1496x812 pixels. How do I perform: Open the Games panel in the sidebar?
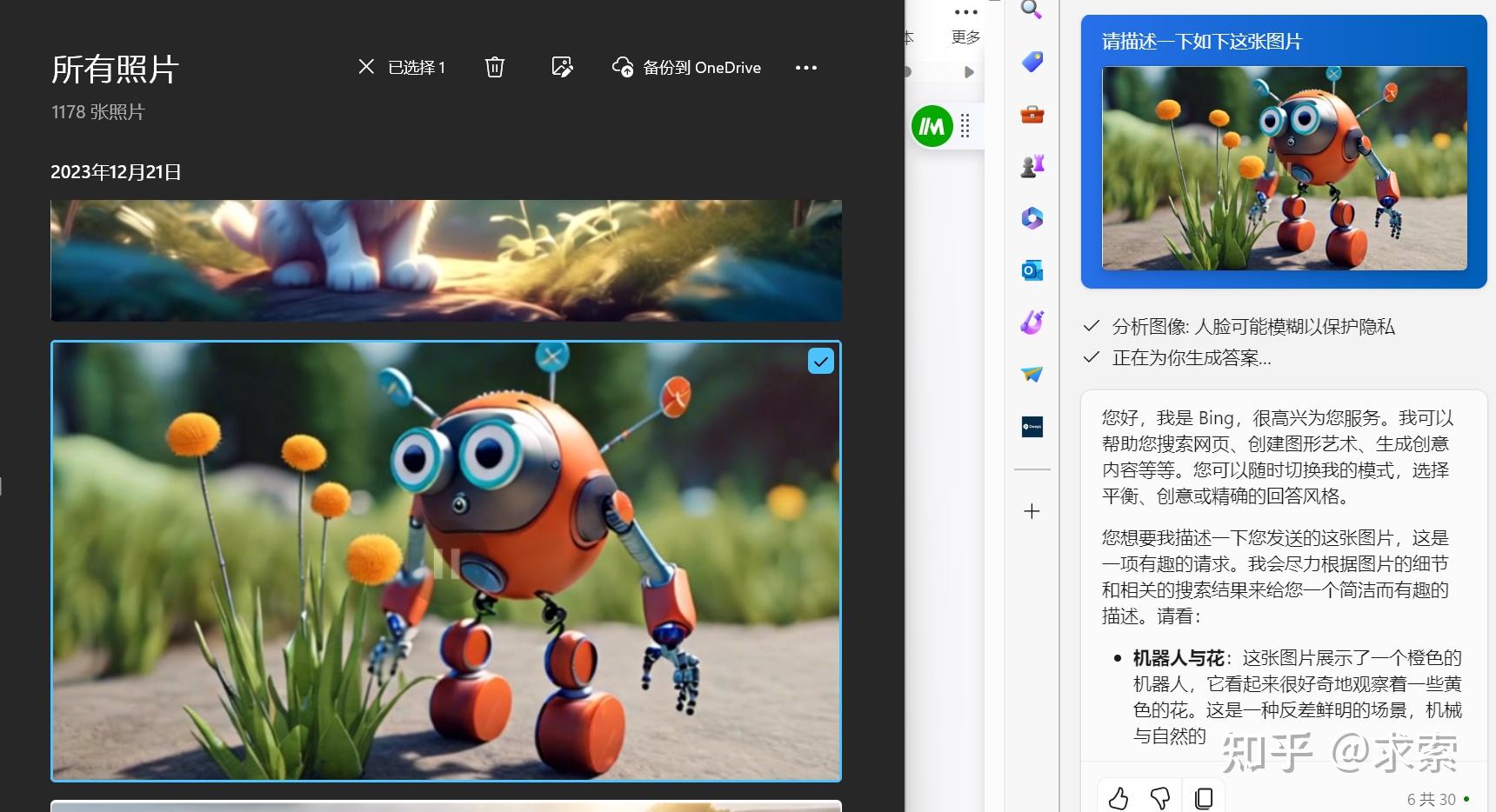click(x=1032, y=165)
